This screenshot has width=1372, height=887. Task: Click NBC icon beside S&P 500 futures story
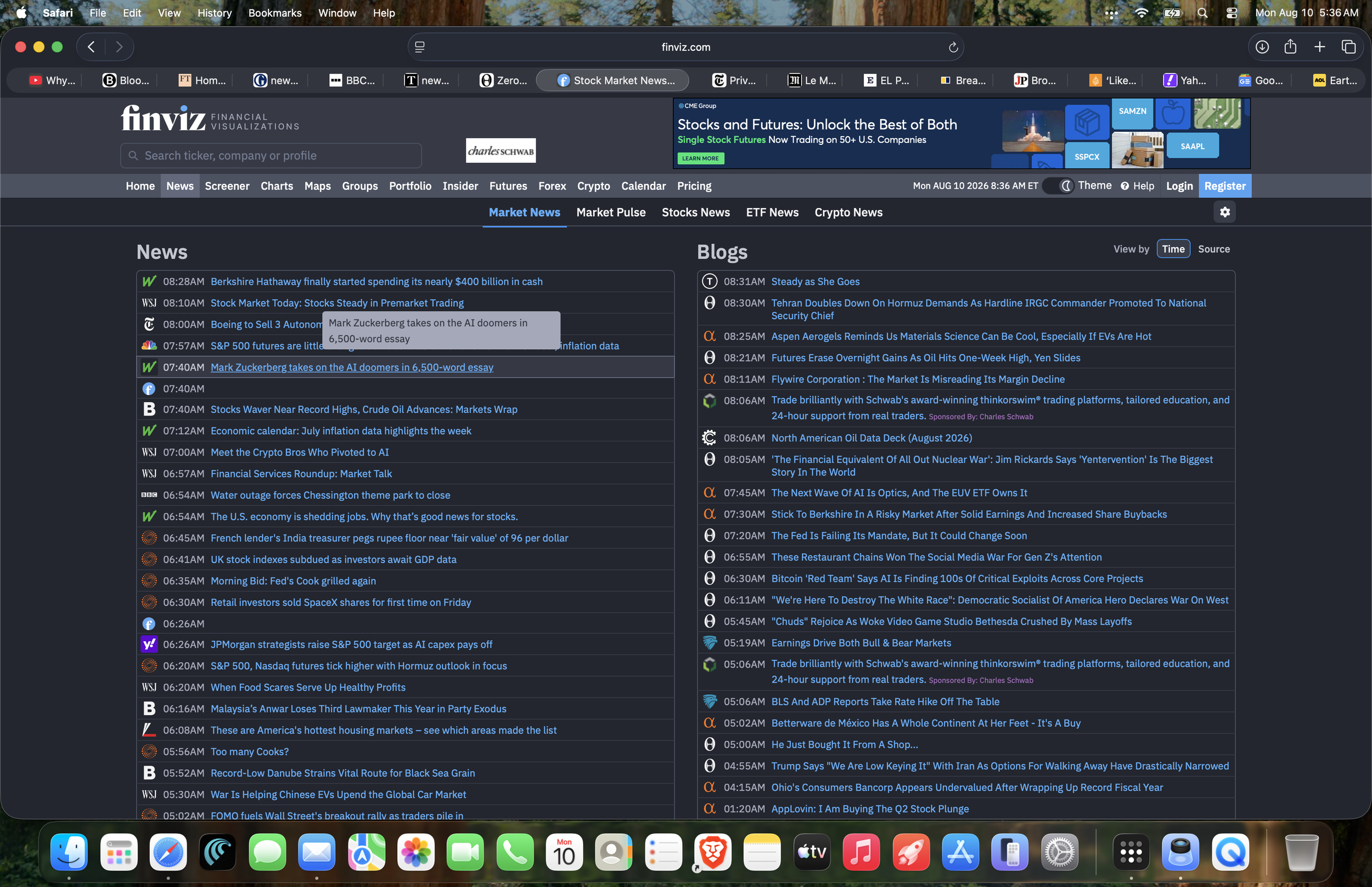tap(149, 346)
